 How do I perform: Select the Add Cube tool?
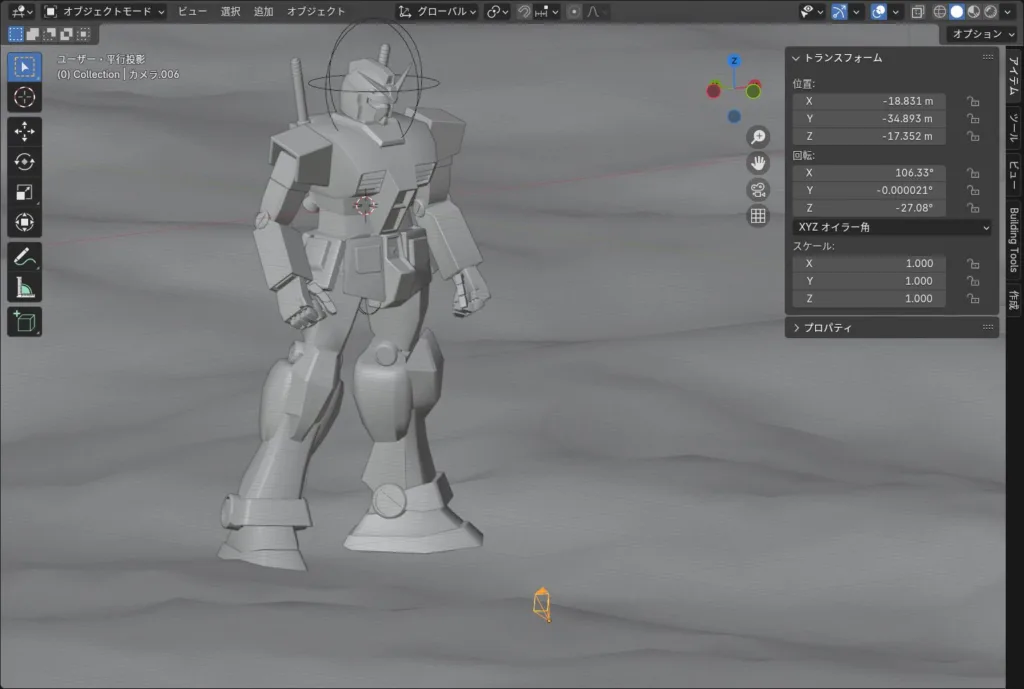click(x=24, y=321)
